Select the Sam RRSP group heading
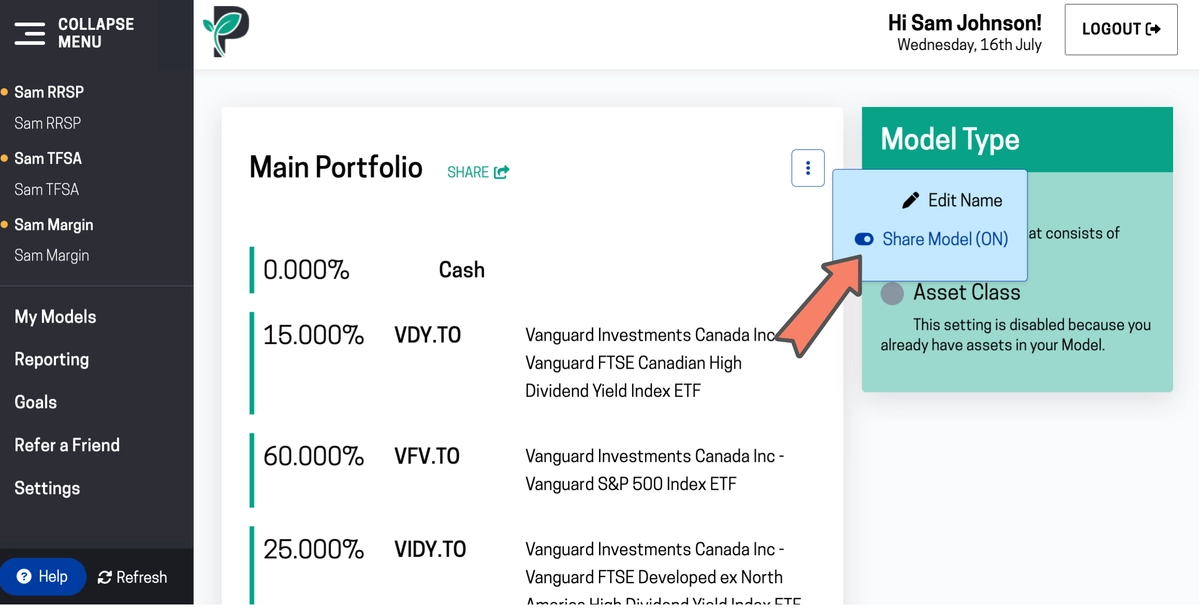This screenshot has height=611, width=1199. 49,92
